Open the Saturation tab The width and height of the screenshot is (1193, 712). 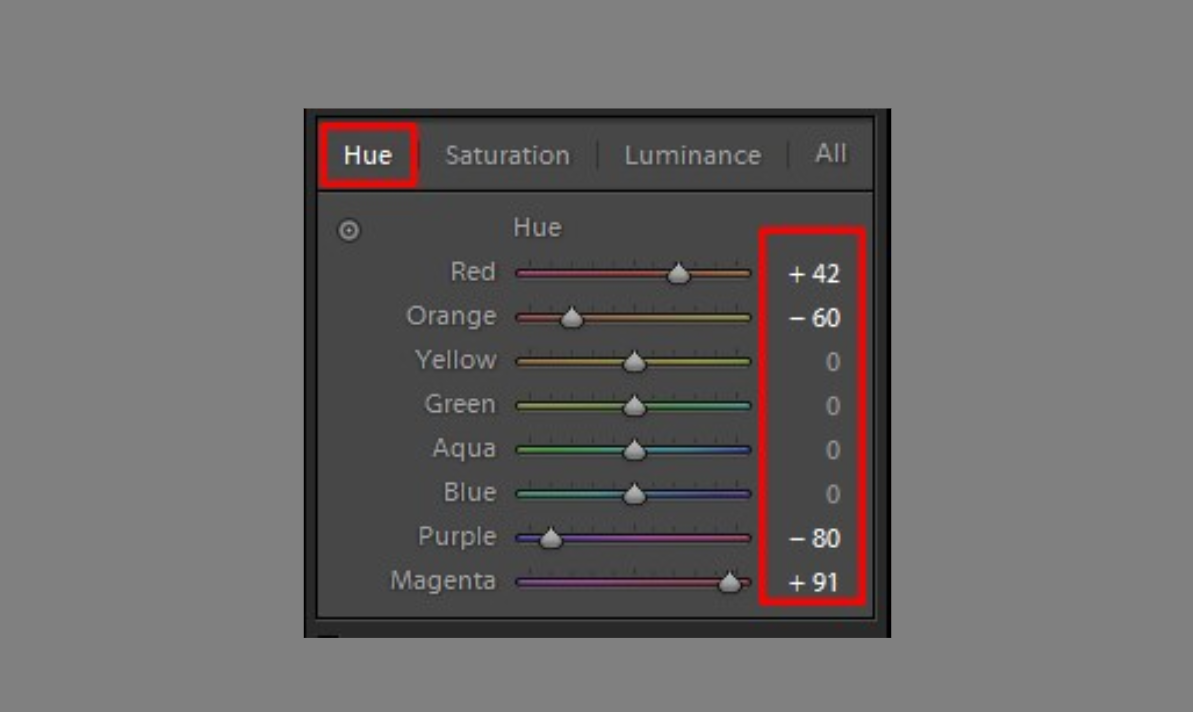click(x=507, y=156)
